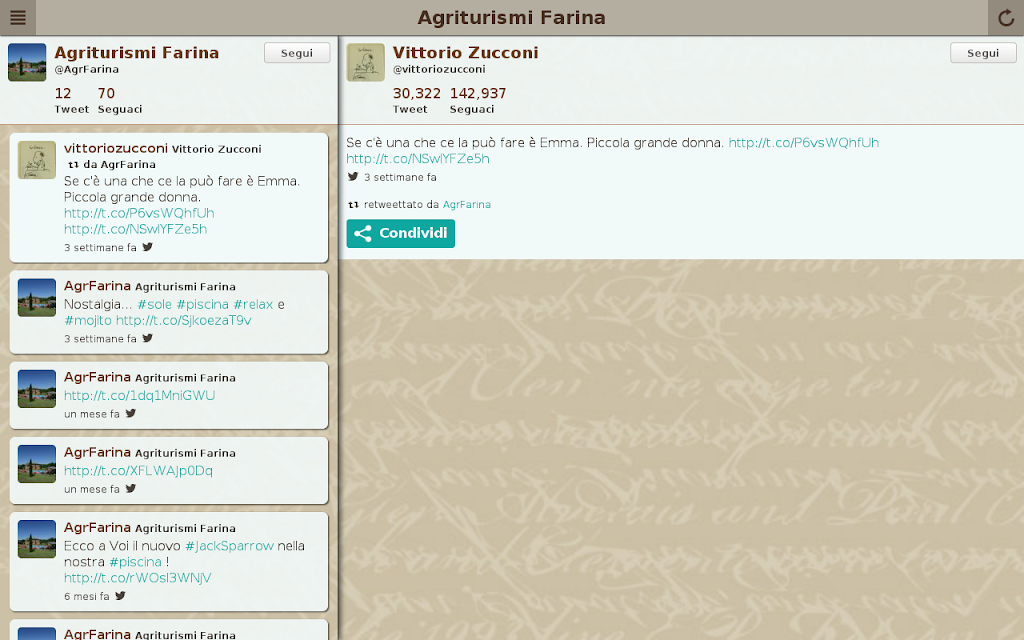
Task: Open link http://t.co/1dq1MniGWU
Action: coord(139,395)
